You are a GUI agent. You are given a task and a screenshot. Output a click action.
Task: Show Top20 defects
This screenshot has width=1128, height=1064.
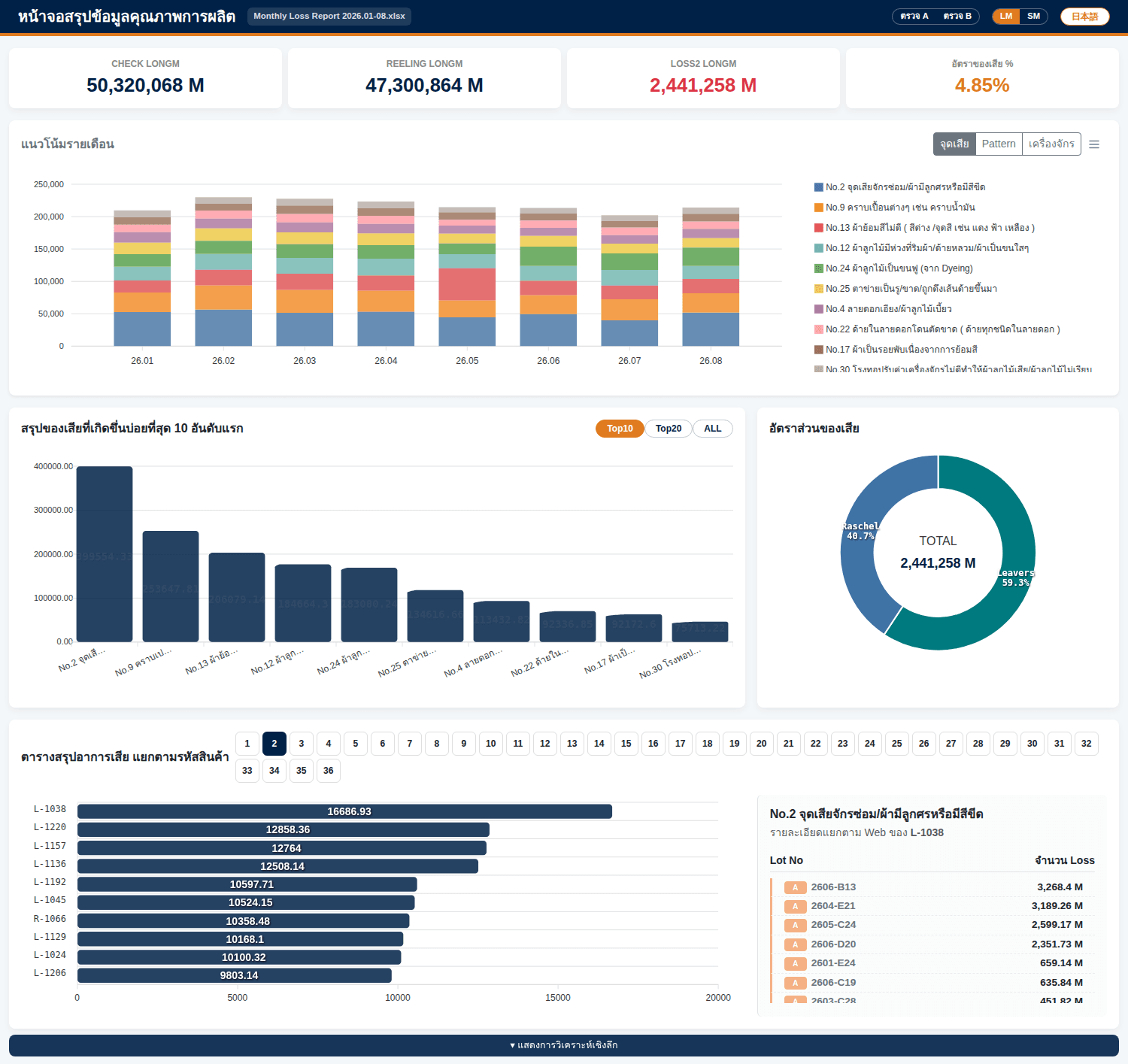pyautogui.click(x=669, y=429)
